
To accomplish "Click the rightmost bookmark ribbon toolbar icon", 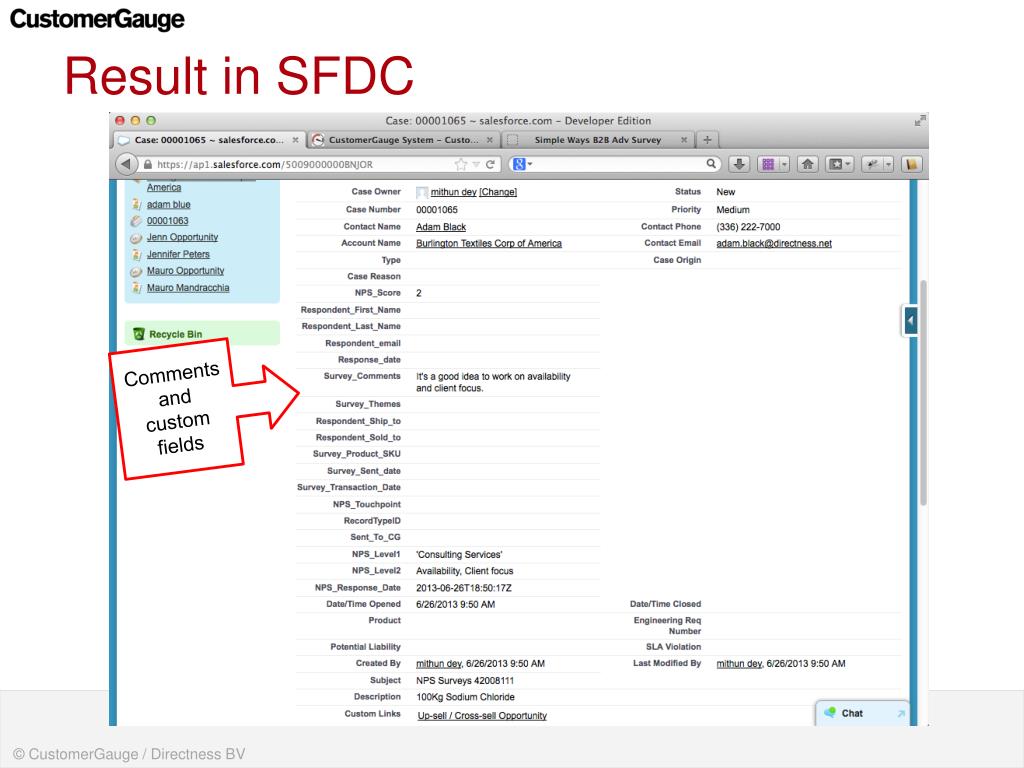I will [912, 165].
